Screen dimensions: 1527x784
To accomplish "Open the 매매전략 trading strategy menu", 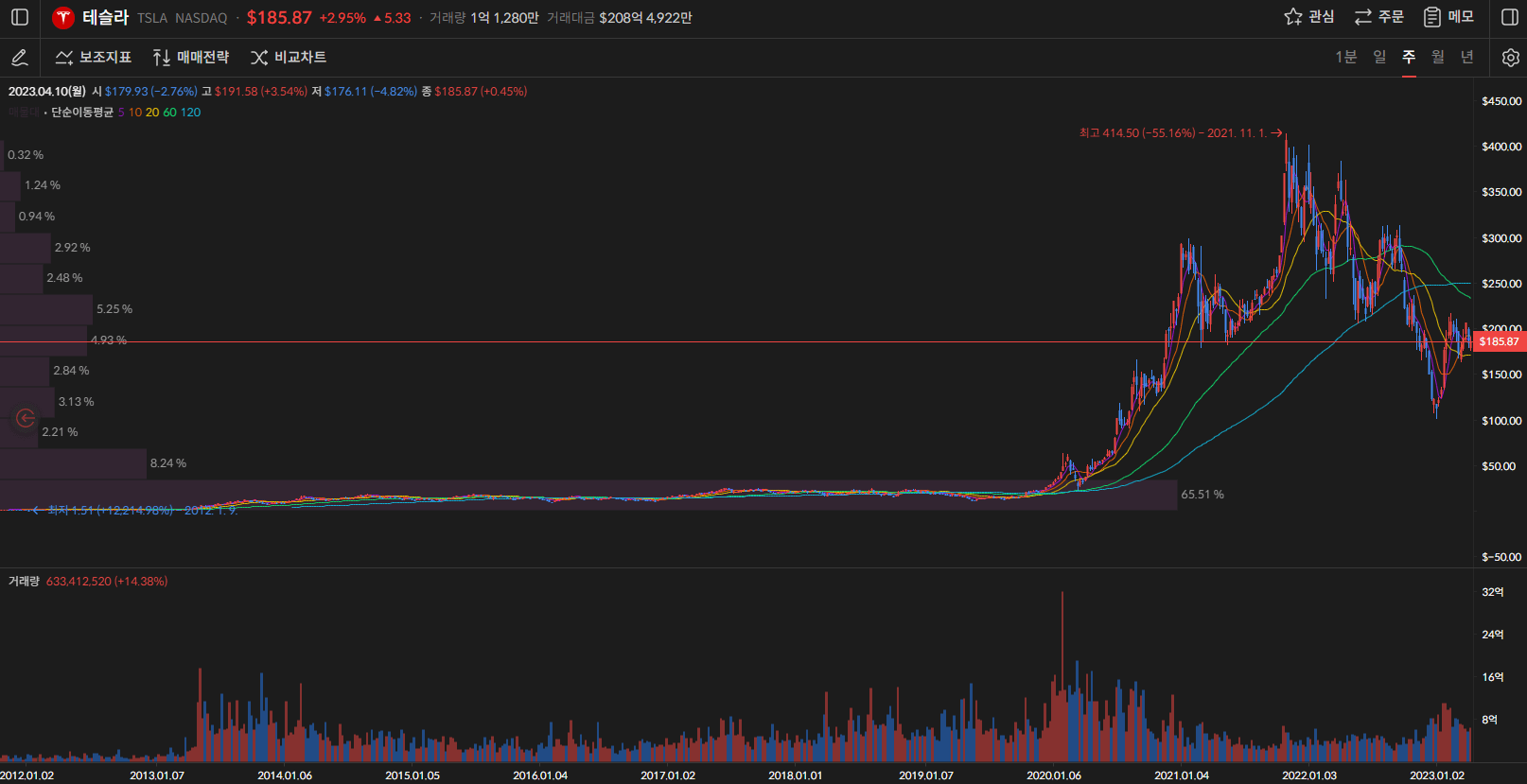I will coord(191,58).
